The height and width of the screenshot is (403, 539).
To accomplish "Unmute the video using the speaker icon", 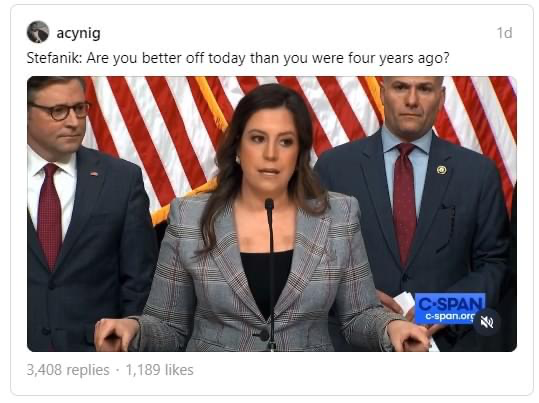I will tap(487, 322).
